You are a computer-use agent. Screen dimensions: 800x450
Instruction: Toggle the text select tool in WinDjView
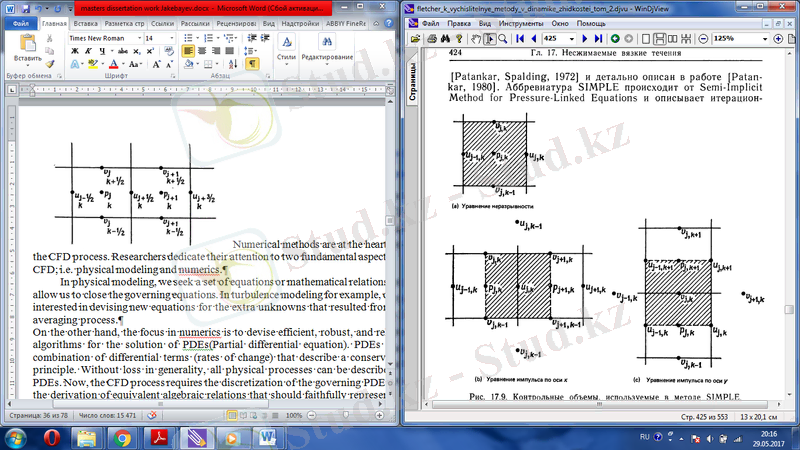(x=489, y=38)
